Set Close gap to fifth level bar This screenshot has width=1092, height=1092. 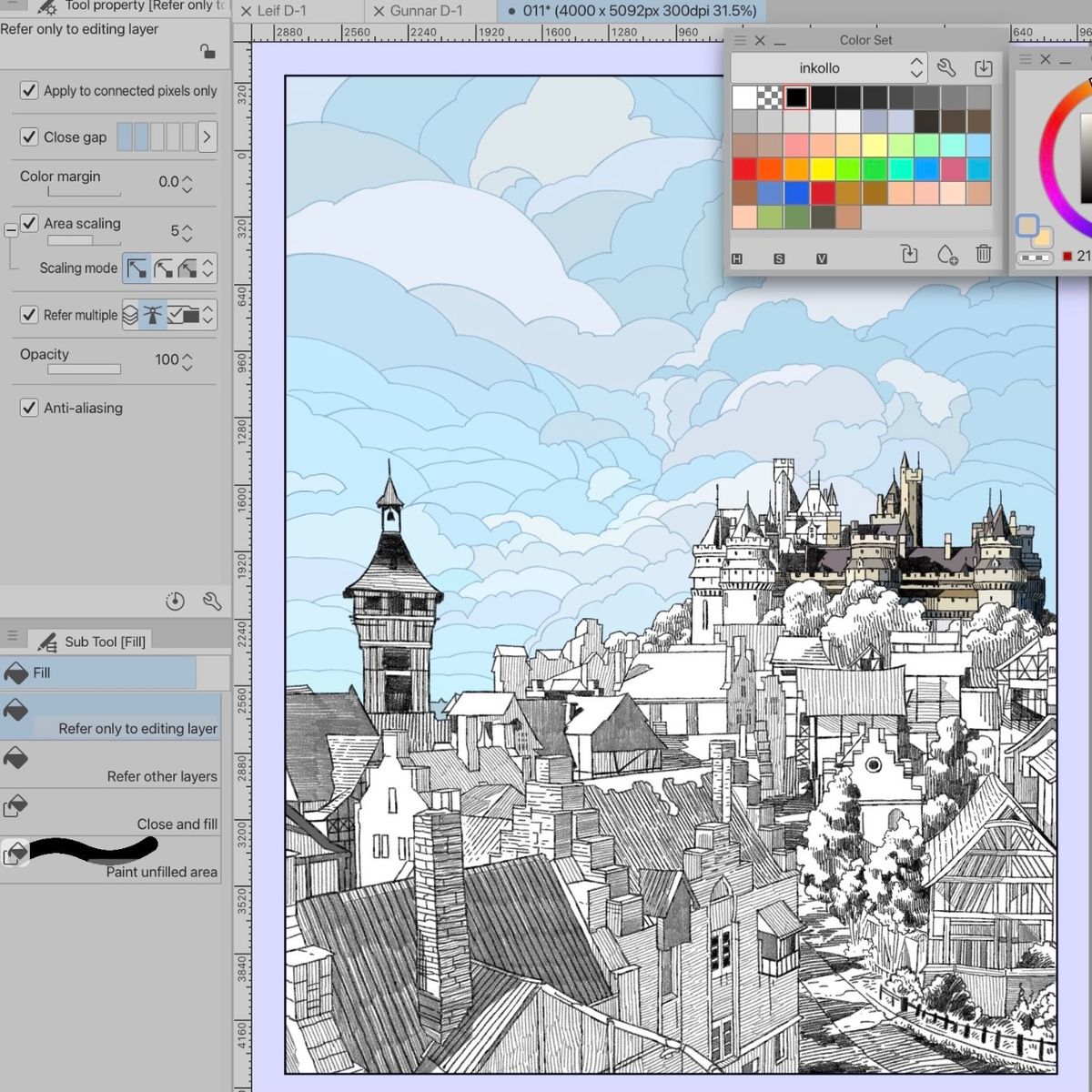point(189,136)
